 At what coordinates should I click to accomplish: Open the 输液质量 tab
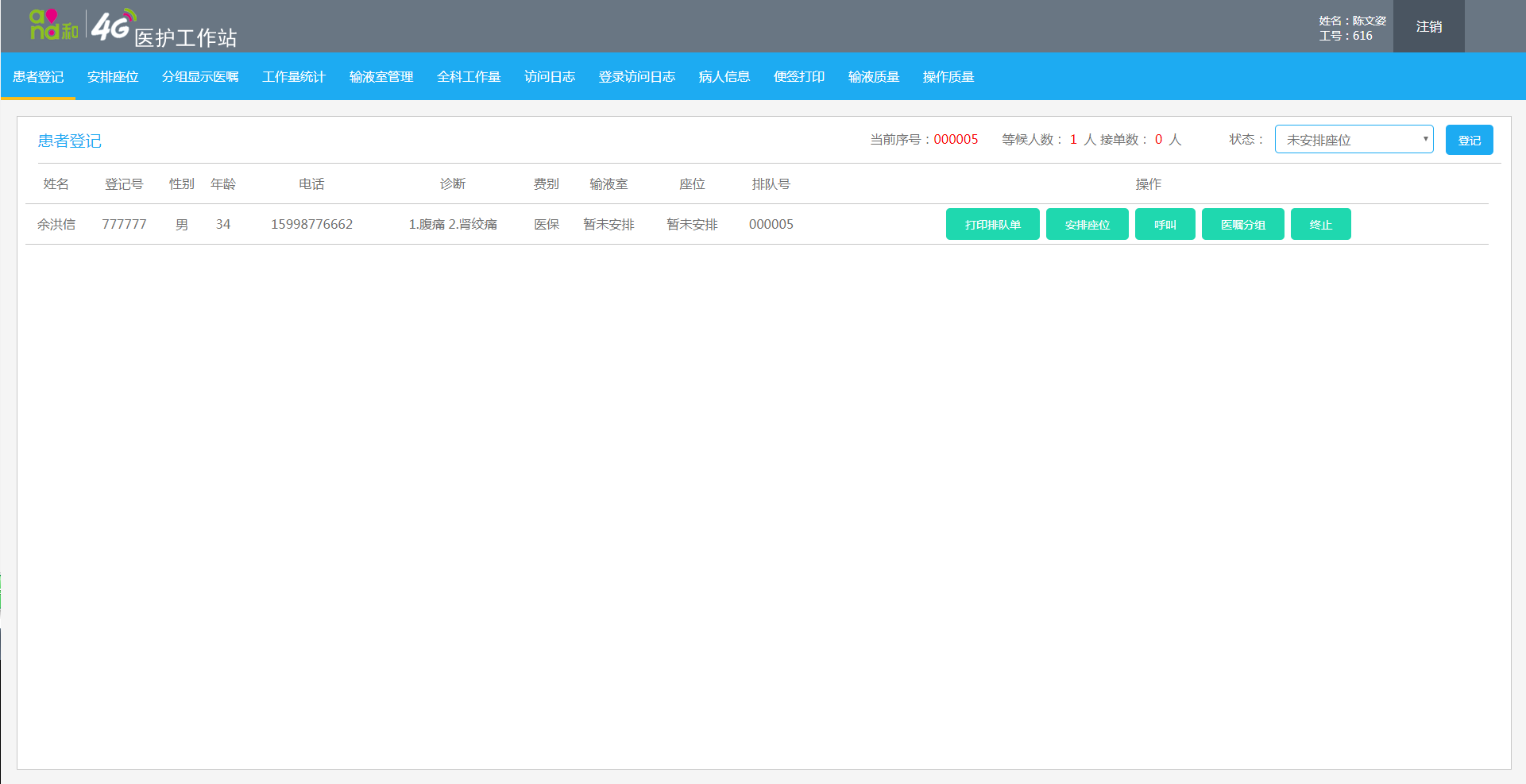874,77
